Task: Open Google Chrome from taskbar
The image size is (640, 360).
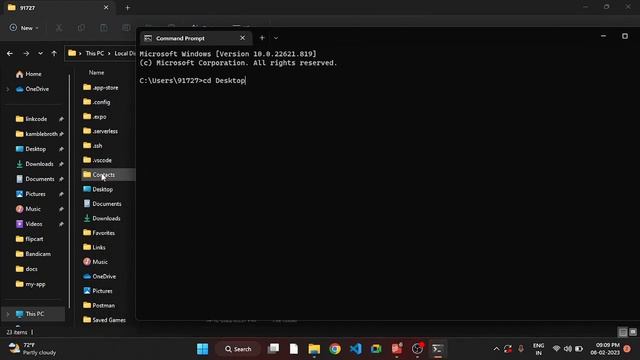Action: (x=335, y=349)
